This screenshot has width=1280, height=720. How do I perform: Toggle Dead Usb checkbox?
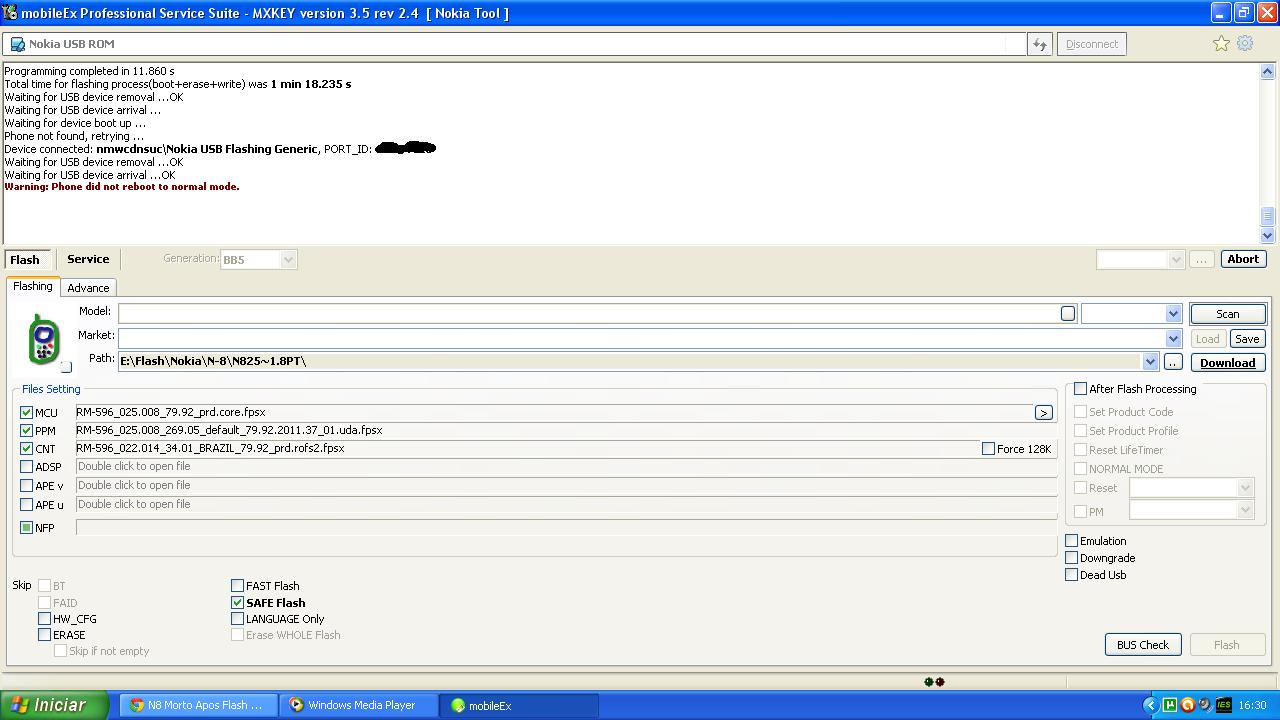pyautogui.click(x=1071, y=575)
